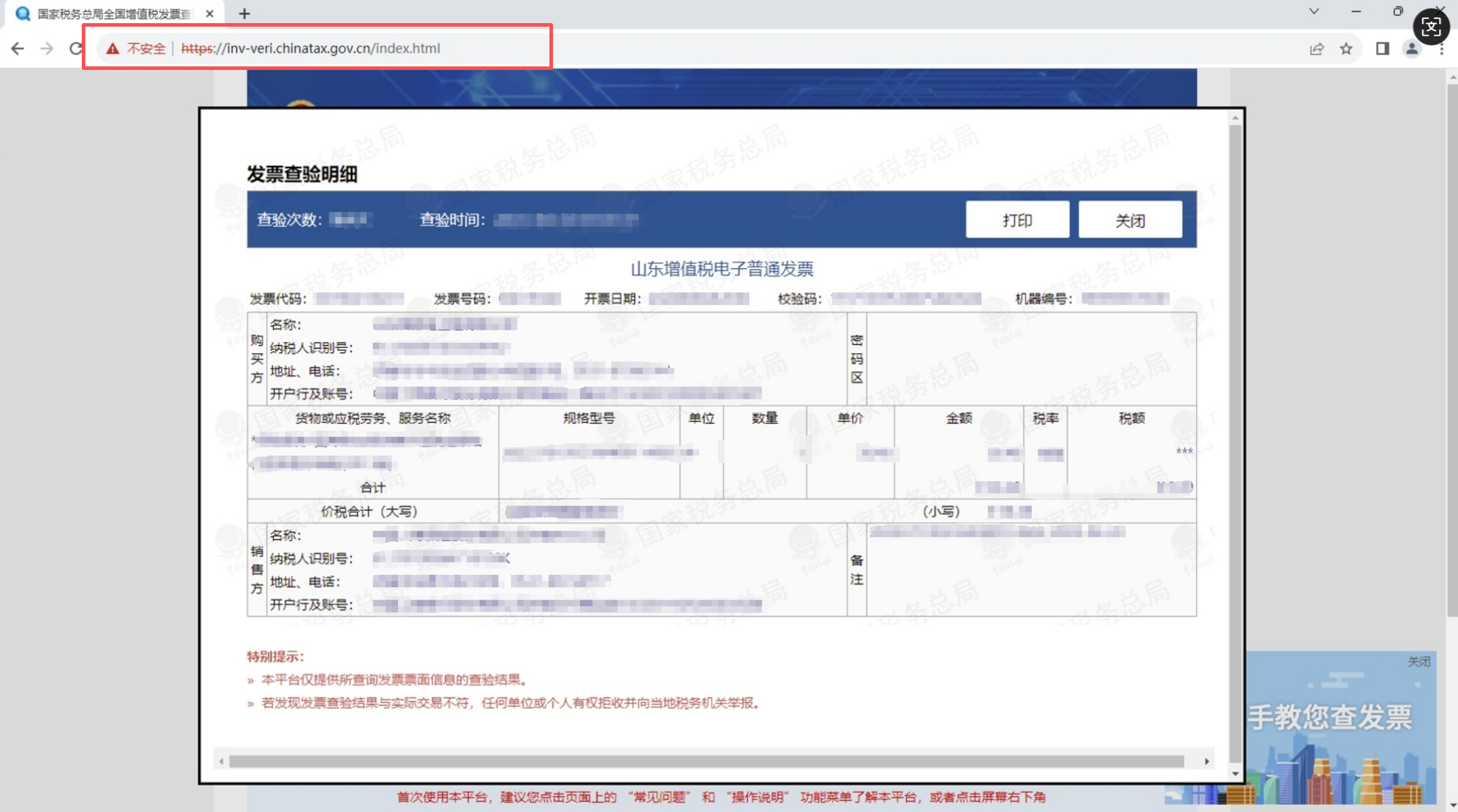The width and height of the screenshot is (1458, 812).
Task: Dismiss the floating translation icon via its X
Action: point(1441,9)
